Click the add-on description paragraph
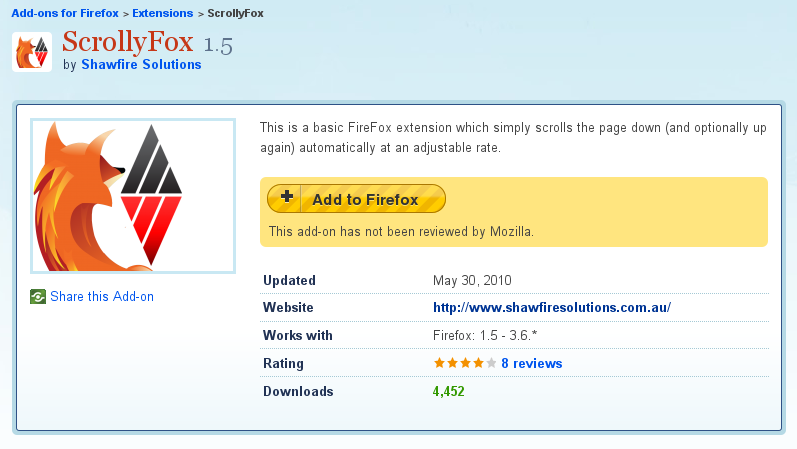797x449 pixels. (513, 138)
